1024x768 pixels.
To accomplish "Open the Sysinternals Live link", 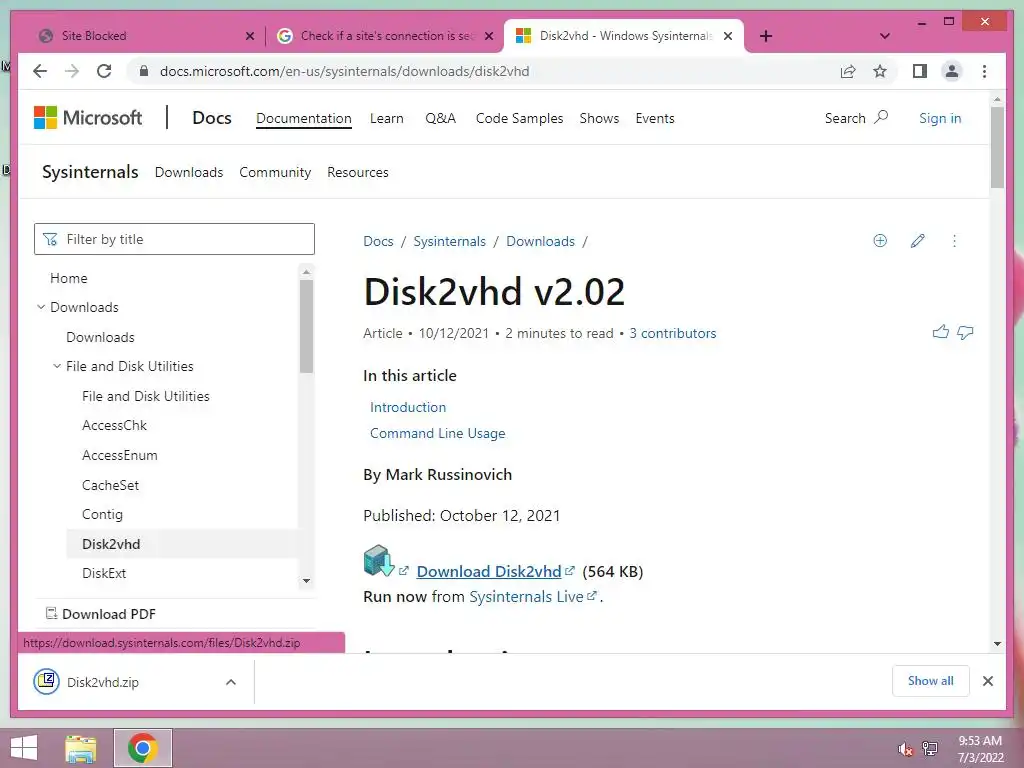I will [x=526, y=597].
